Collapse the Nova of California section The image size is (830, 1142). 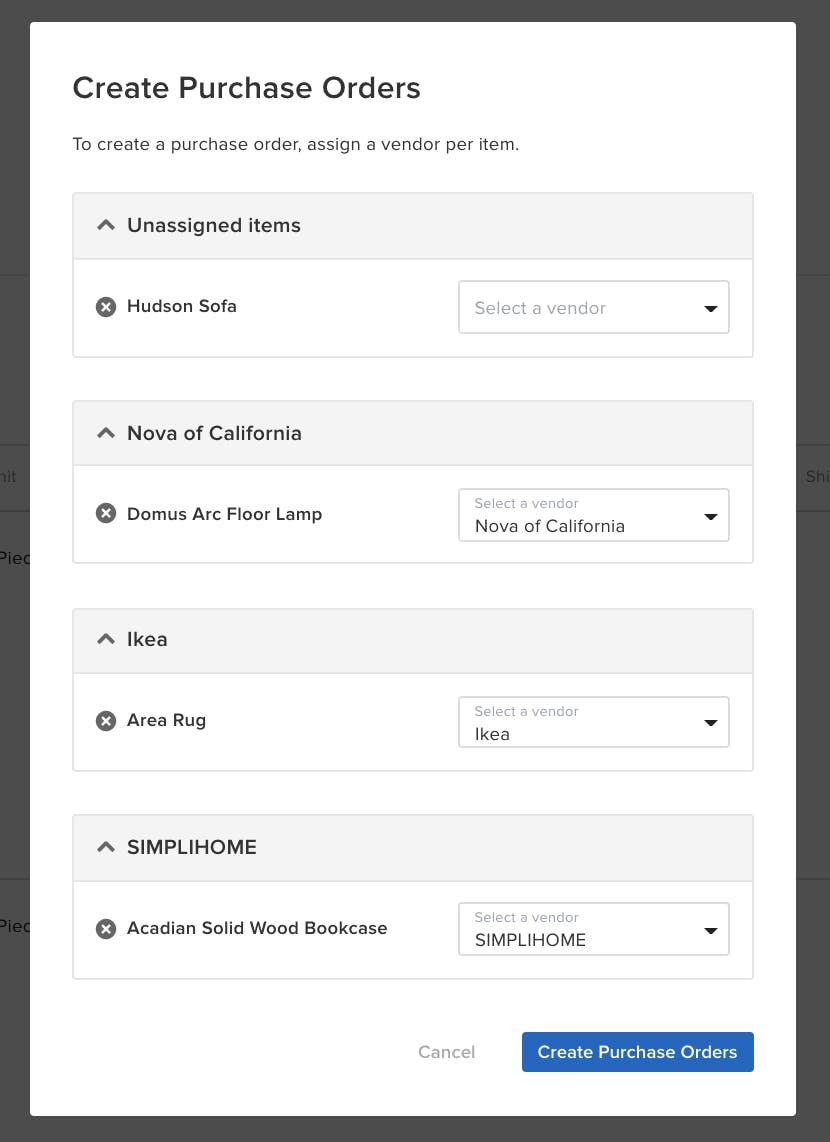coord(105,432)
